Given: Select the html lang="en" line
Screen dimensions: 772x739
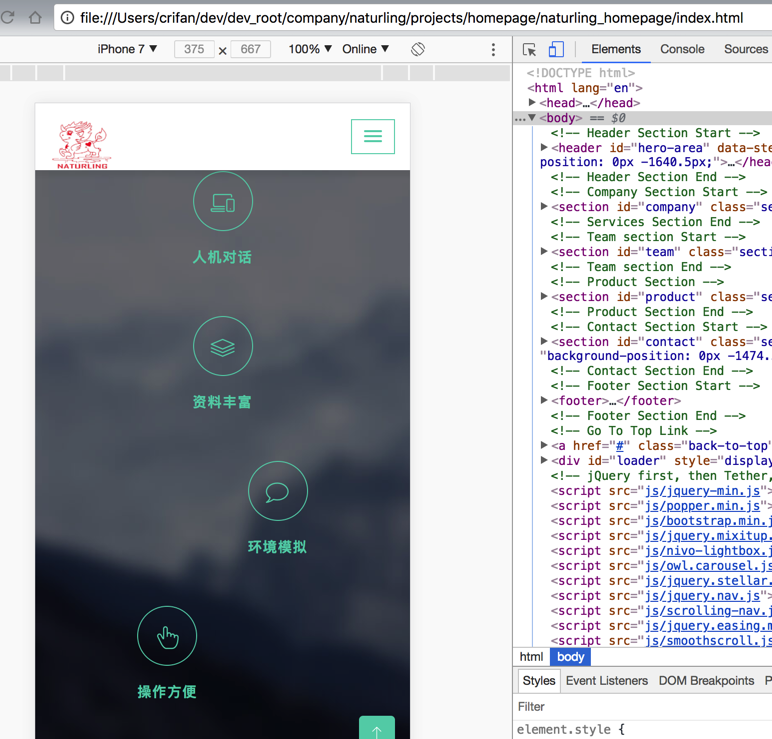Looking at the screenshot, I should 584,88.
